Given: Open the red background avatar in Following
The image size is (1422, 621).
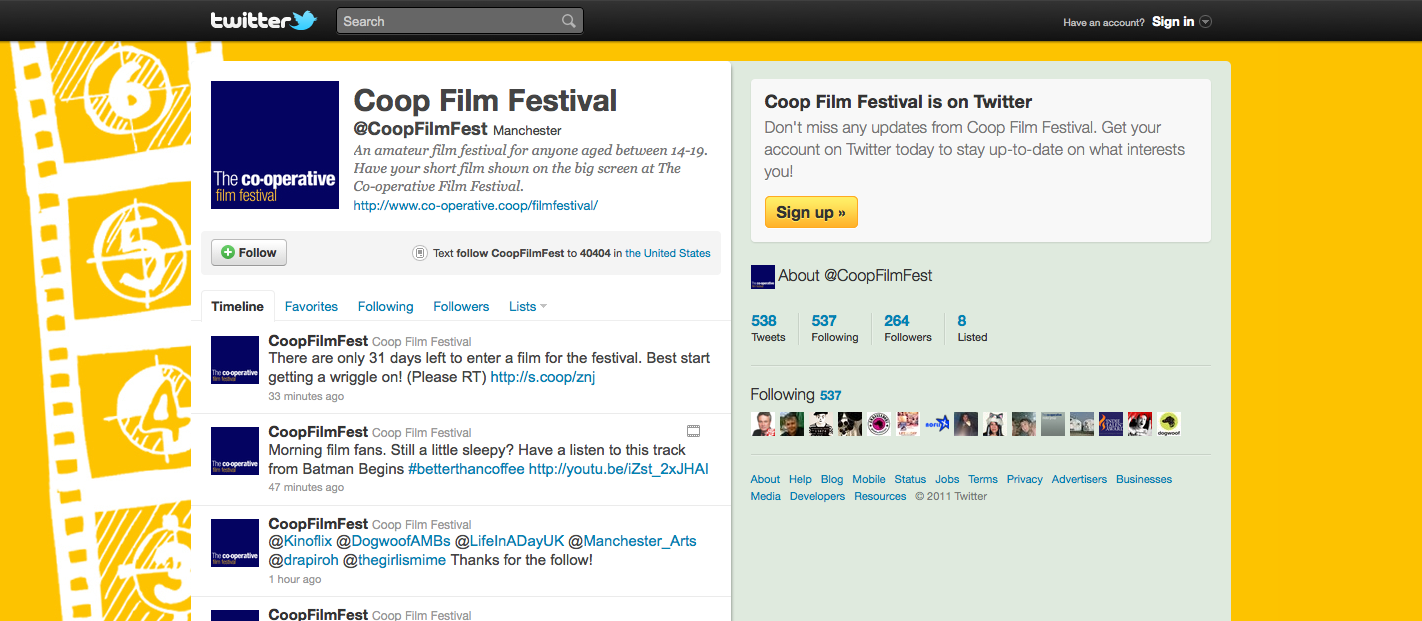Looking at the screenshot, I should pyautogui.click(x=1140, y=424).
